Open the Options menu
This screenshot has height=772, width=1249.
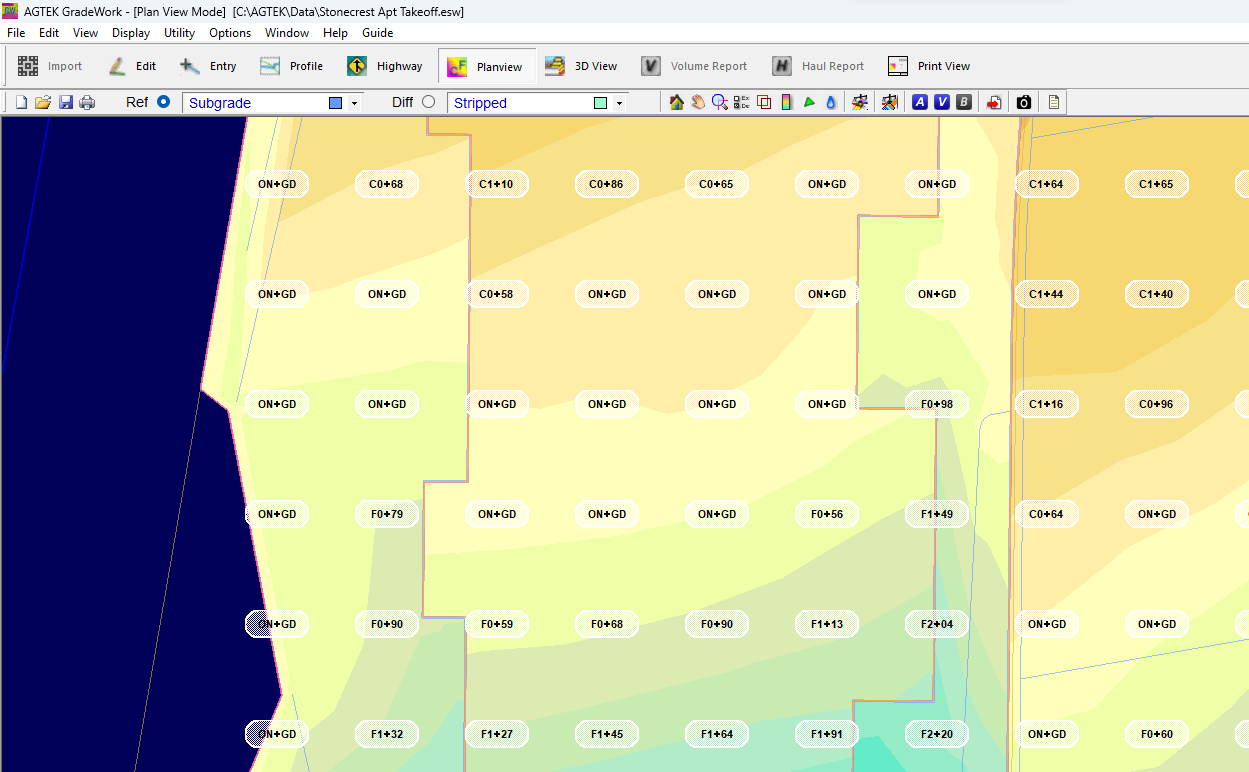tap(230, 33)
